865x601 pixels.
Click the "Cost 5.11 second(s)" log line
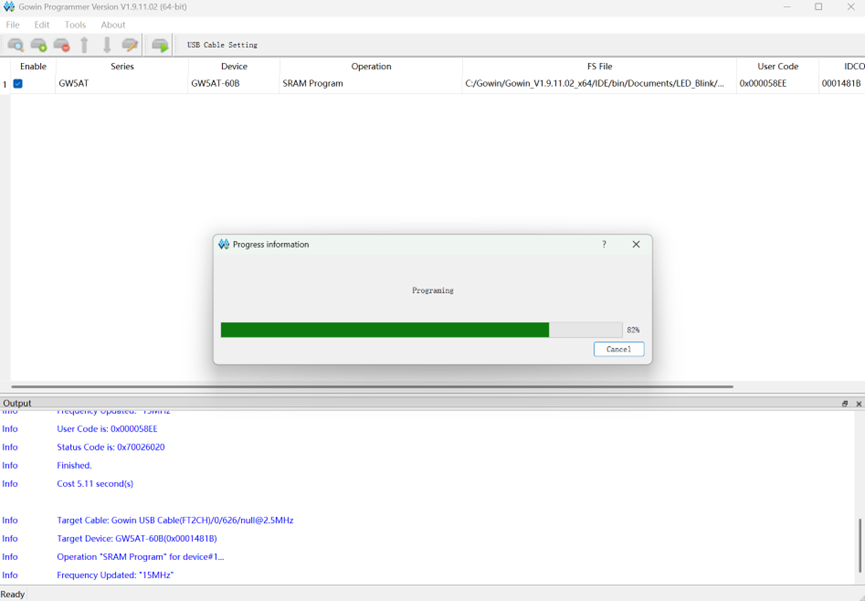coord(95,483)
